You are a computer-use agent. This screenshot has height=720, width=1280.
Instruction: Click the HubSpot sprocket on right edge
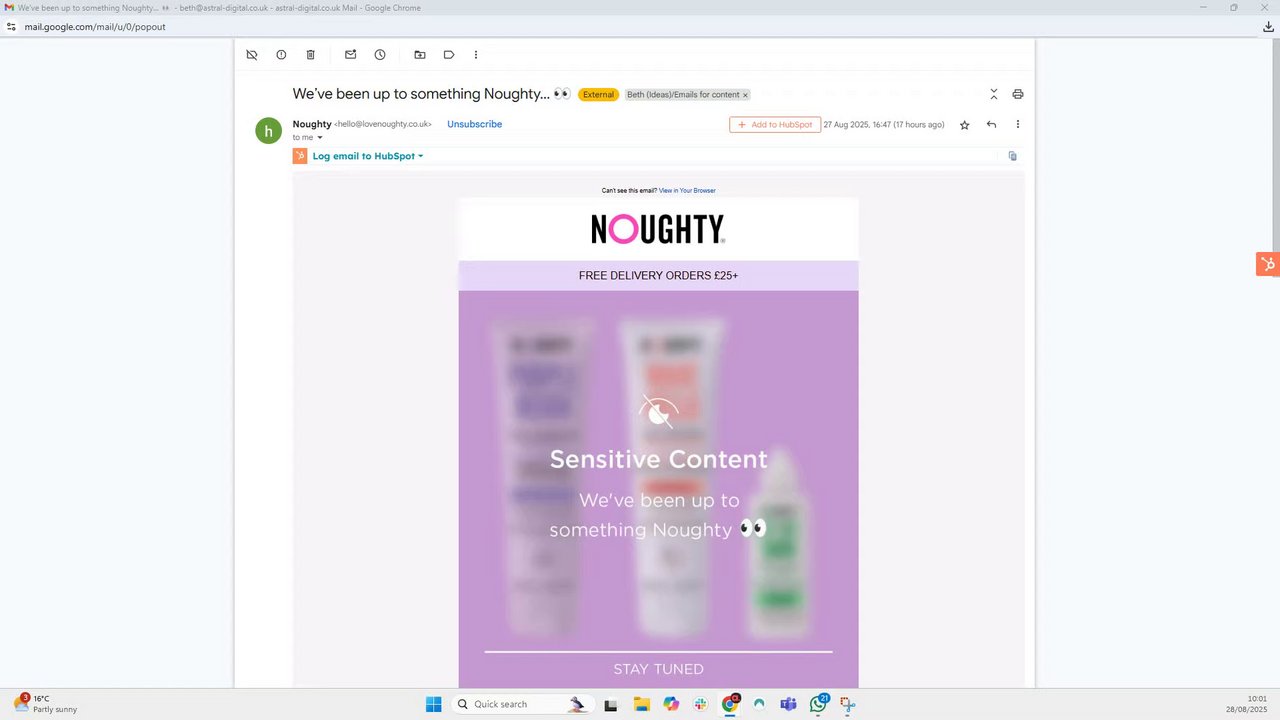pos(1268,264)
